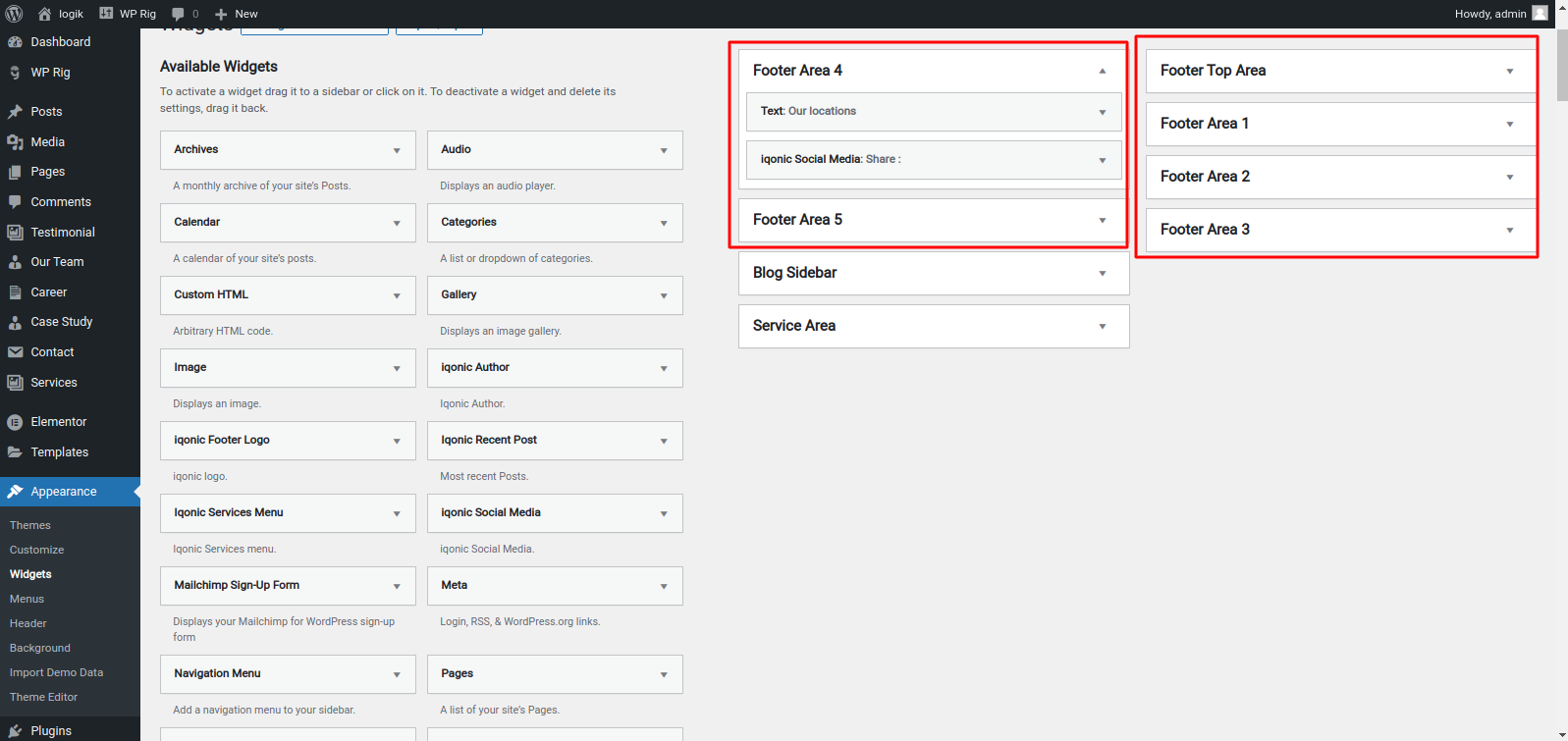This screenshot has width=1568, height=741.
Task: Click the Contact envelope icon
Action: tap(15, 352)
